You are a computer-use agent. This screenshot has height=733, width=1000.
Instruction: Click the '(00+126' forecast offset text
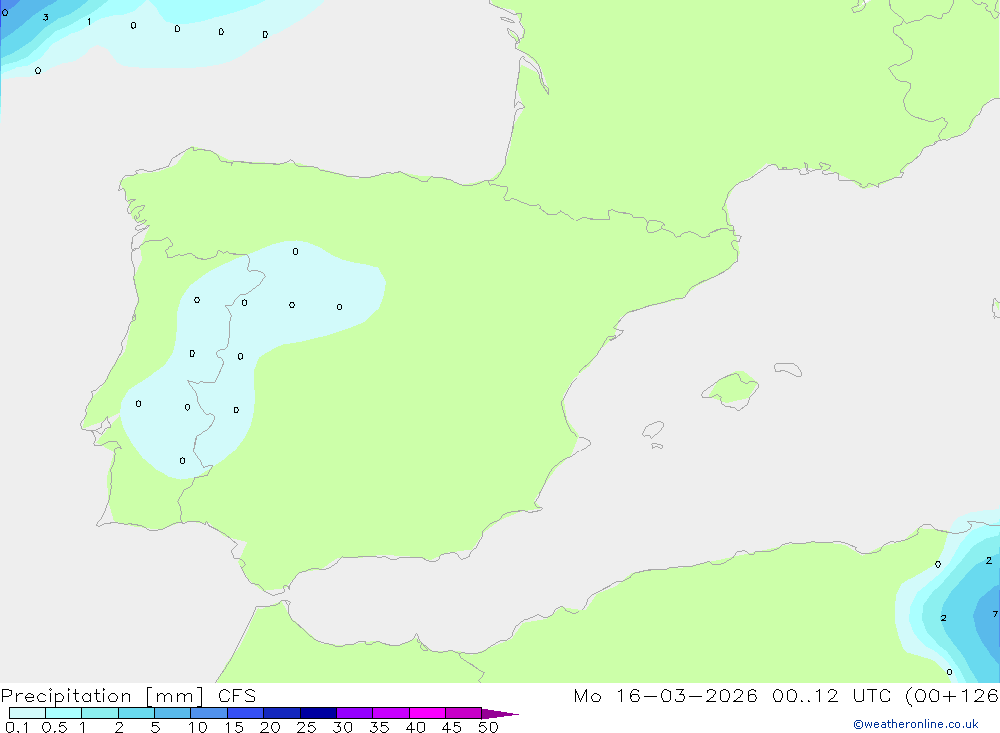[952, 695]
